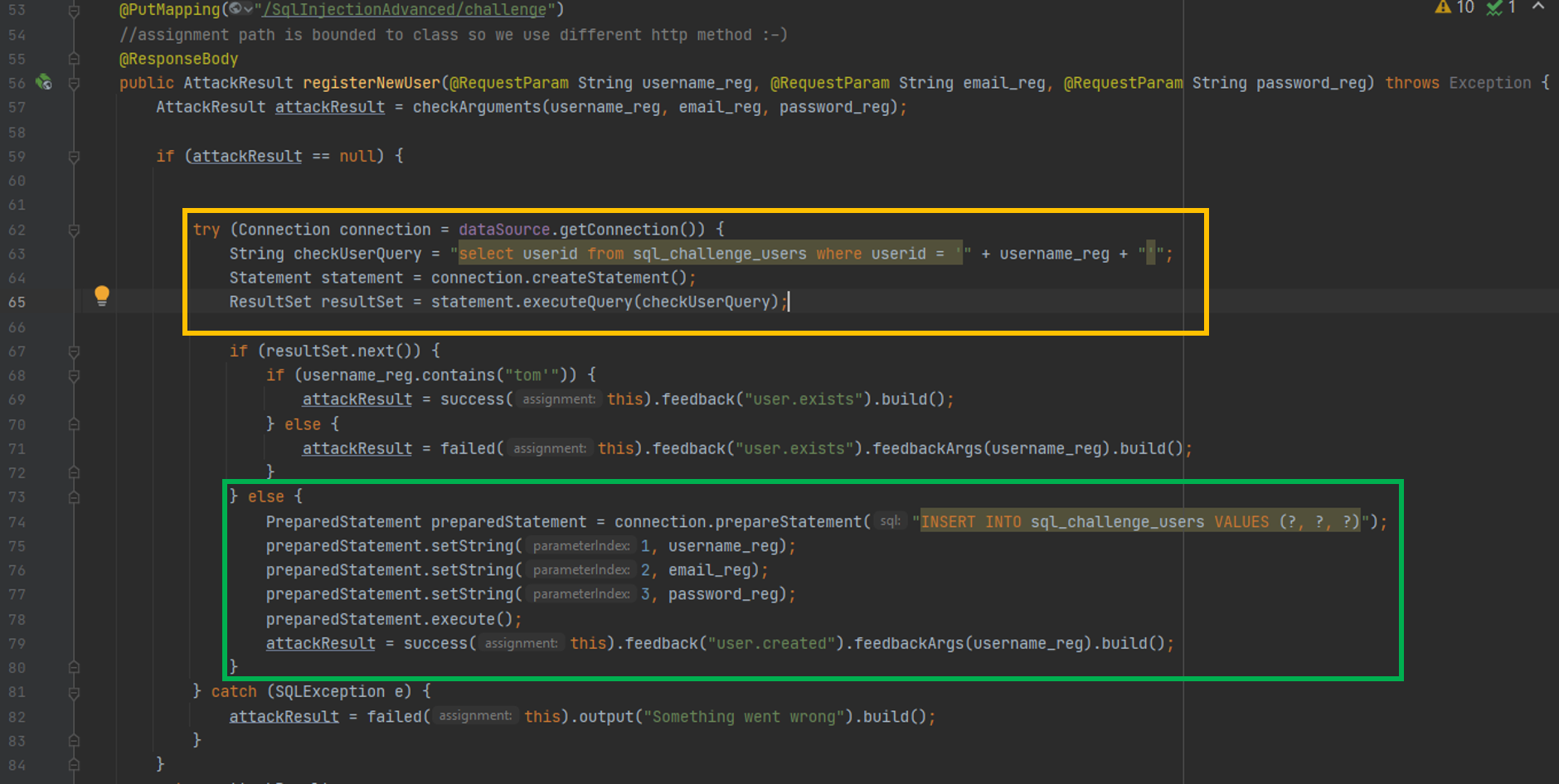The image size is (1559, 784).
Task: Click the intention lightbulb on line 65
Action: point(102,295)
